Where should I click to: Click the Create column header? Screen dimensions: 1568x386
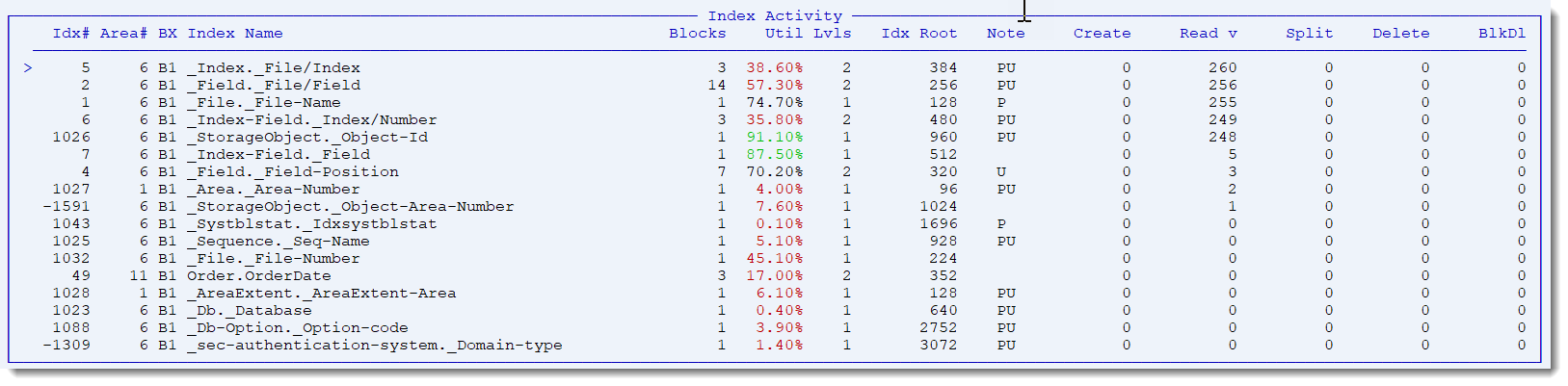click(1102, 34)
